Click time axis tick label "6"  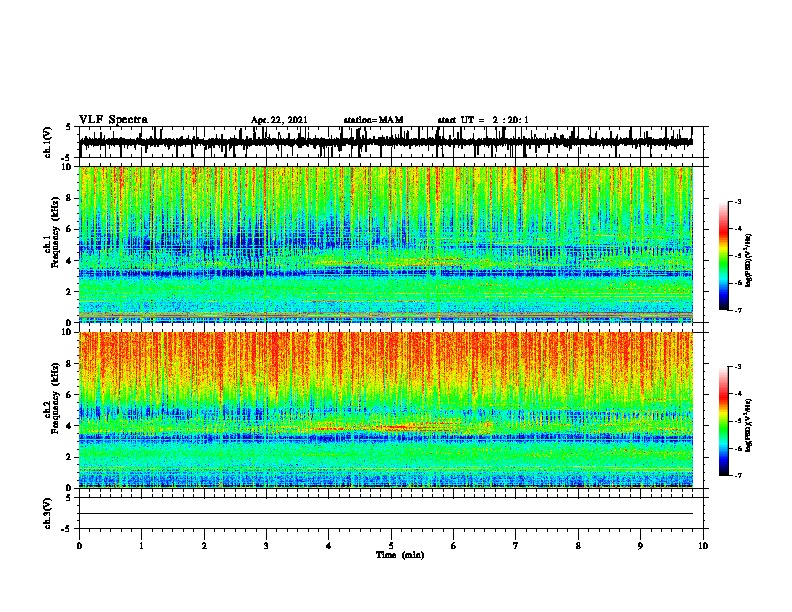(454, 546)
